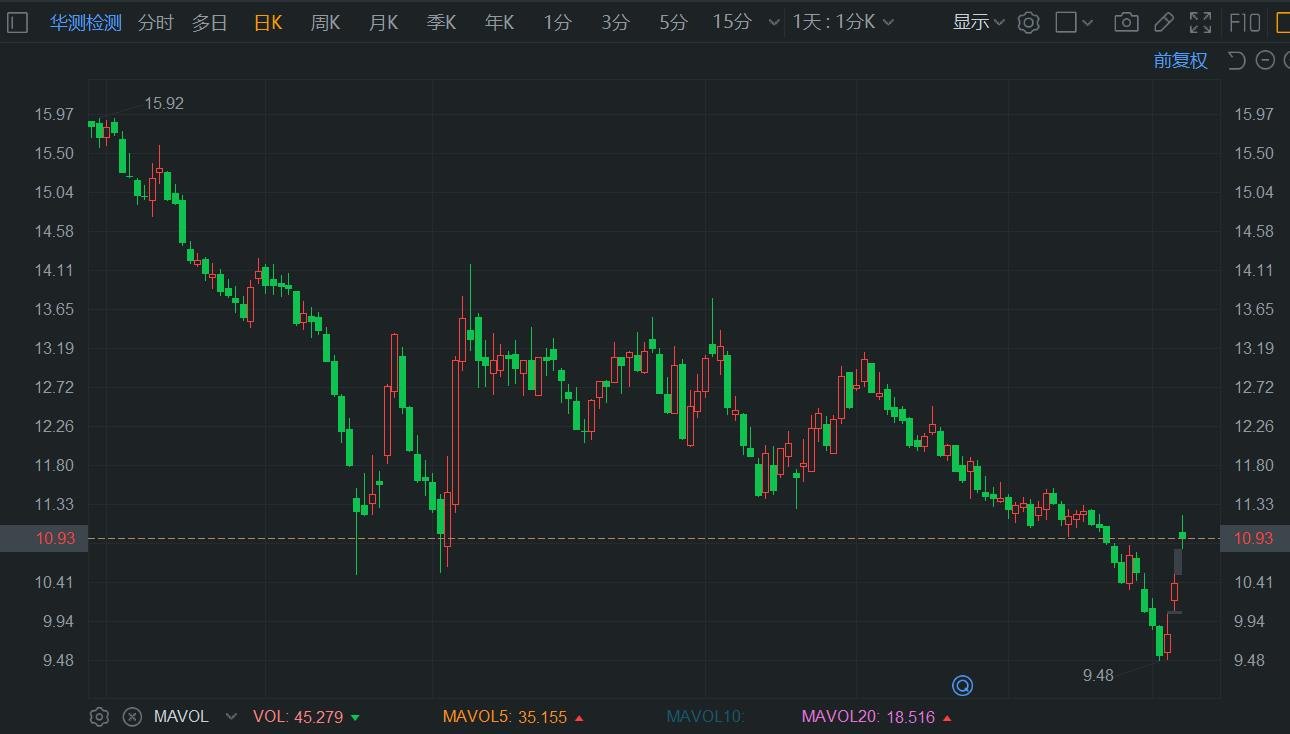The height and width of the screenshot is (734, 1290).
Task: Open the layout square dropdown arrow
Action: (x=1088, y=22)
